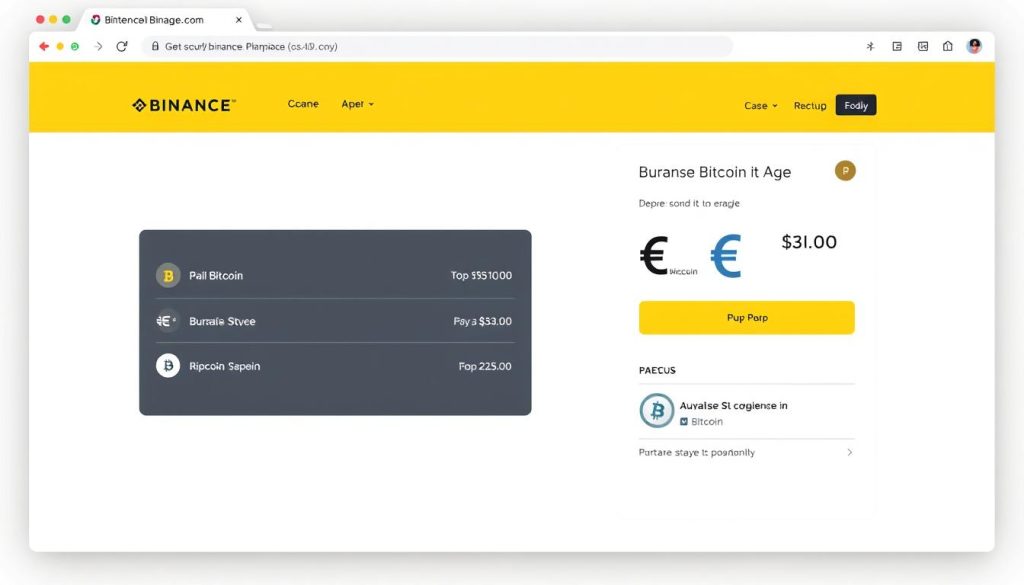
Task: Click the extensions icon in browser toolbar
Action: pos(870,46)
